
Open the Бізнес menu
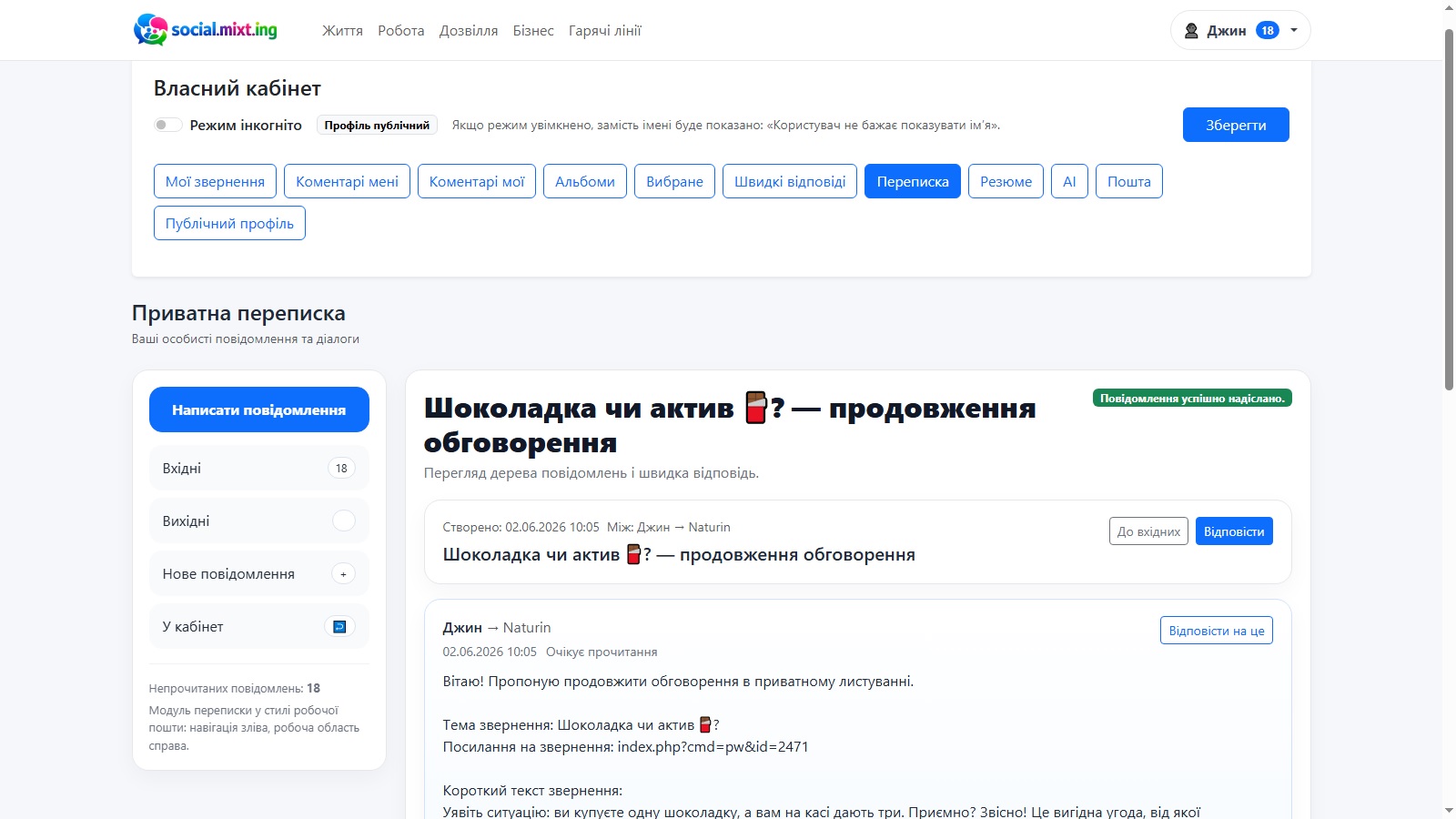tap(533, 30)
